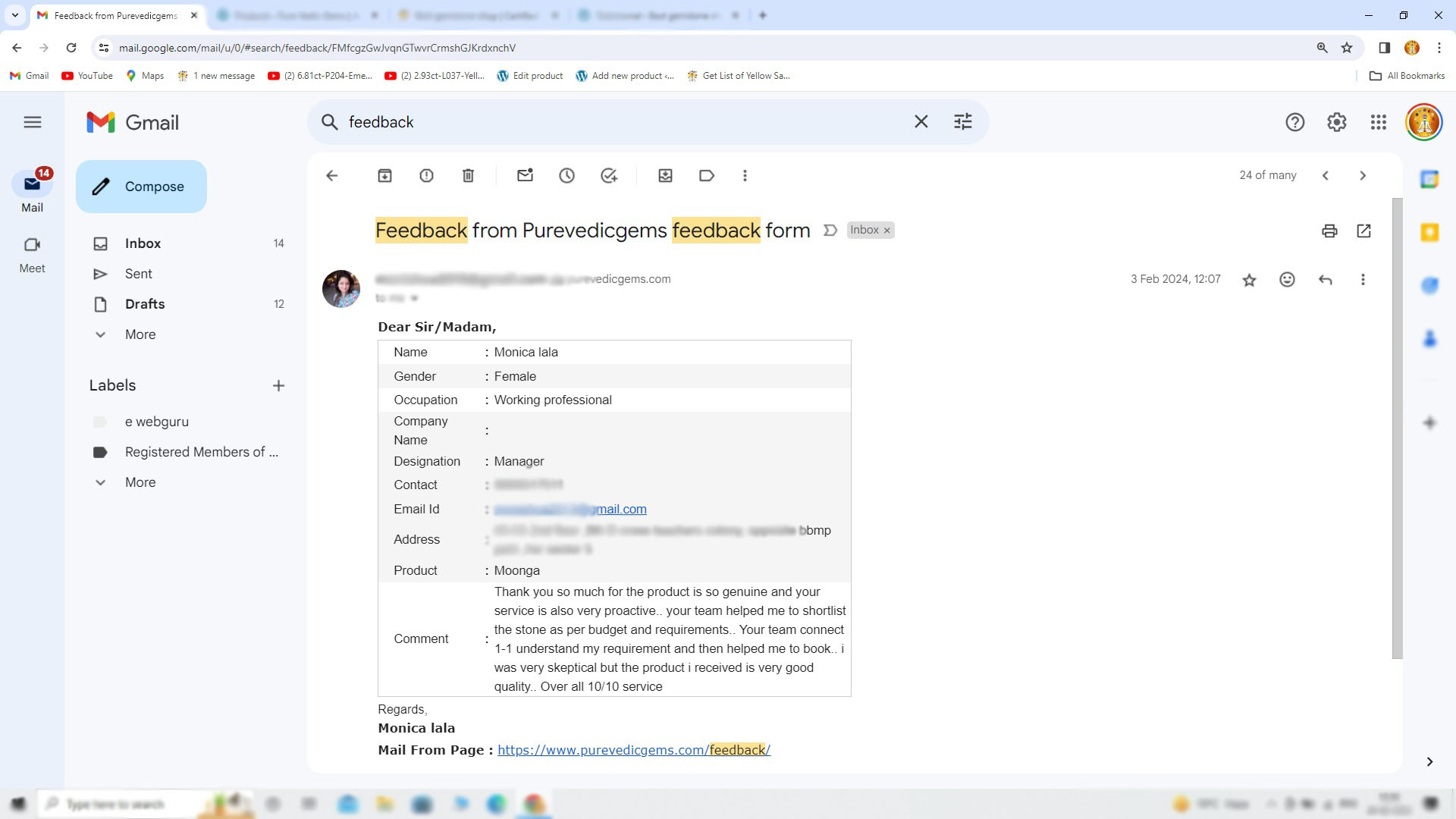The image size is (1456, 819).
Task: Delete the email with trash icon
Action: coord(468,176)
